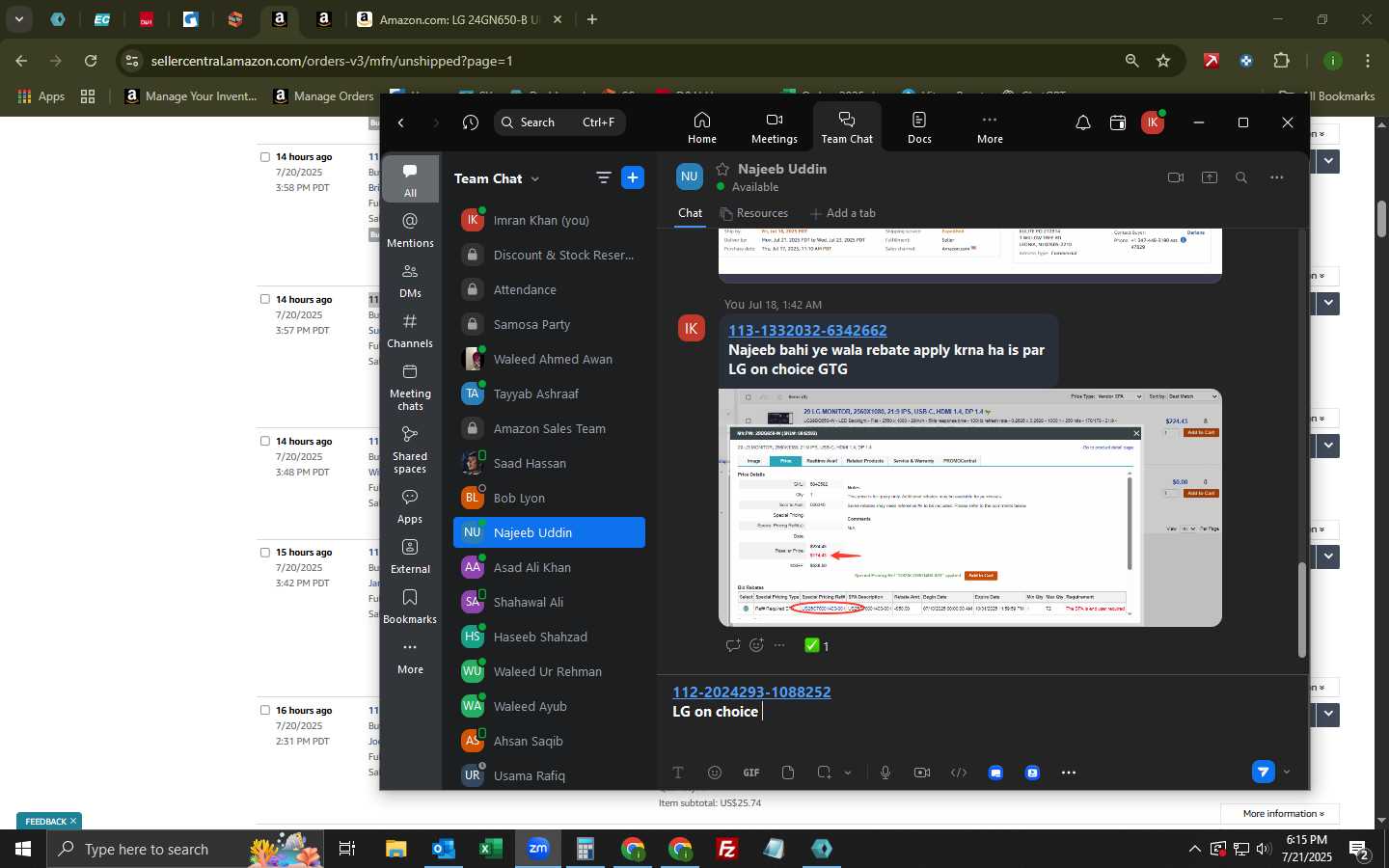Open Excel from the taskbar
The image size is (1389, 868).
click(x=490, y=849)
